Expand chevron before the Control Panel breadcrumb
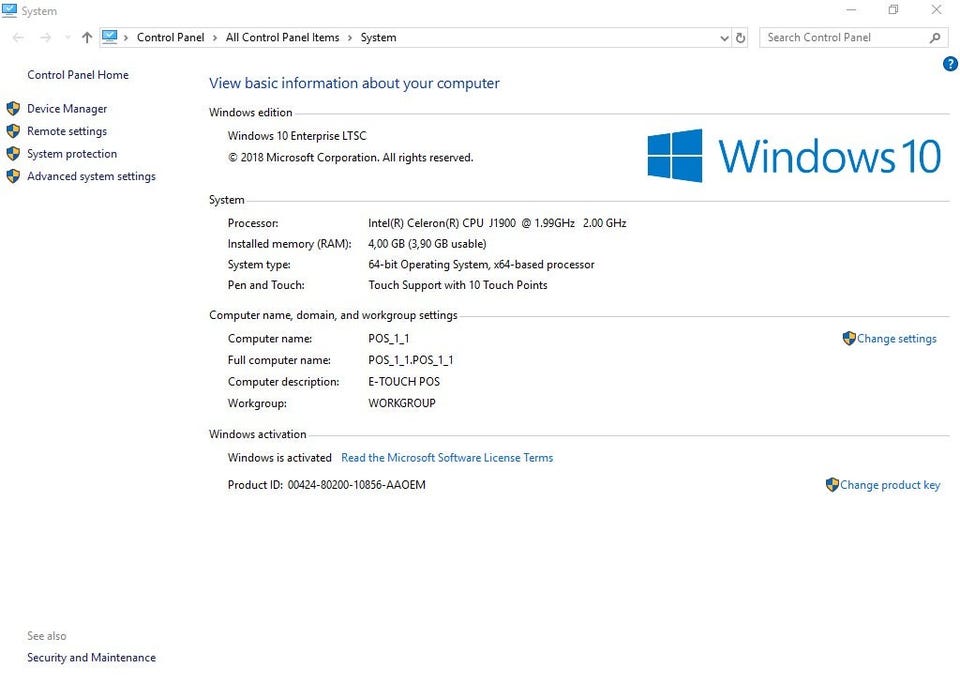The width and height of the screenshot is (960, 683). [126, 38]
